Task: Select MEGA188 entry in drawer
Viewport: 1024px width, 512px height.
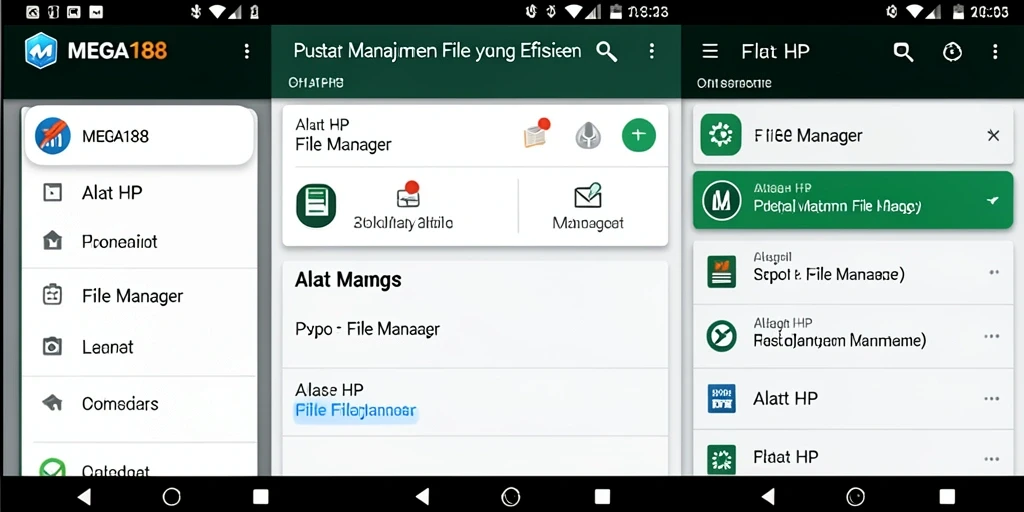Action: (x=138, y=136)
